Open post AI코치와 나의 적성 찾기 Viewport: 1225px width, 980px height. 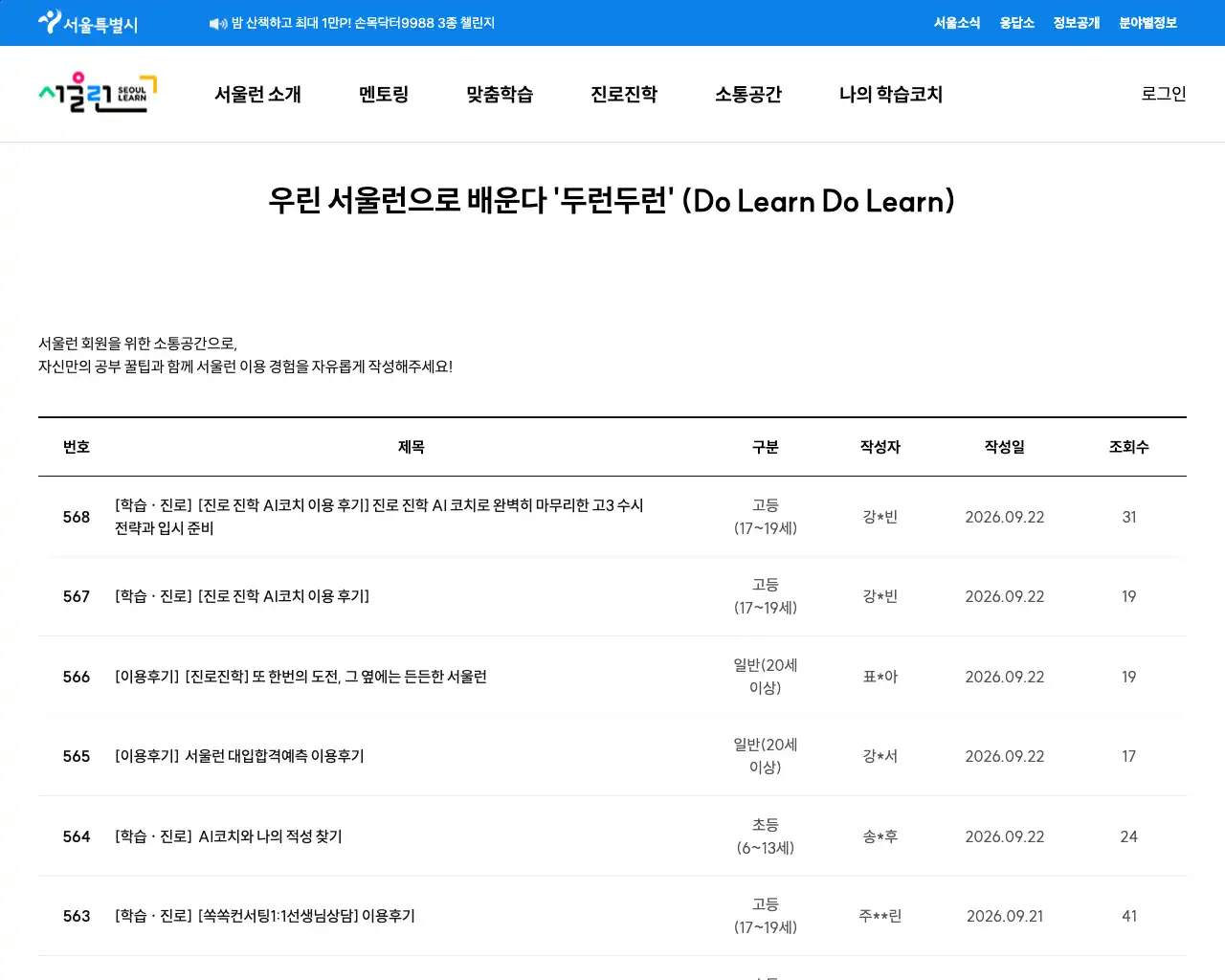[229, 836]
